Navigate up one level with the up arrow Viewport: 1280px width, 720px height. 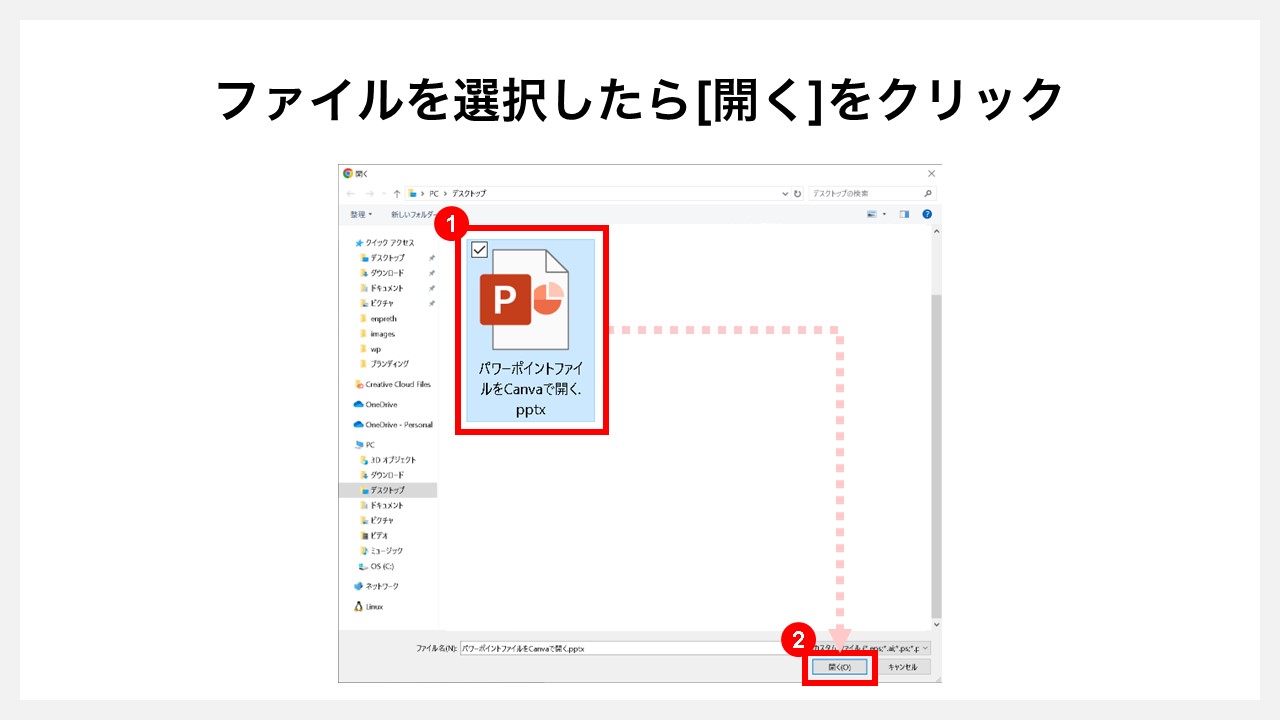[x=396, y=193]
